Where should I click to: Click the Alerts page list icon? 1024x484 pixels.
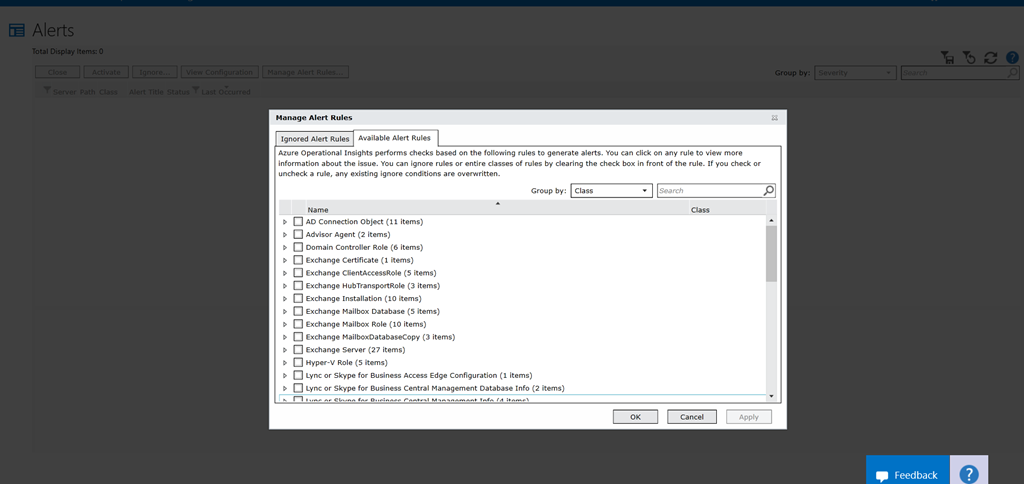coord(17,31)
